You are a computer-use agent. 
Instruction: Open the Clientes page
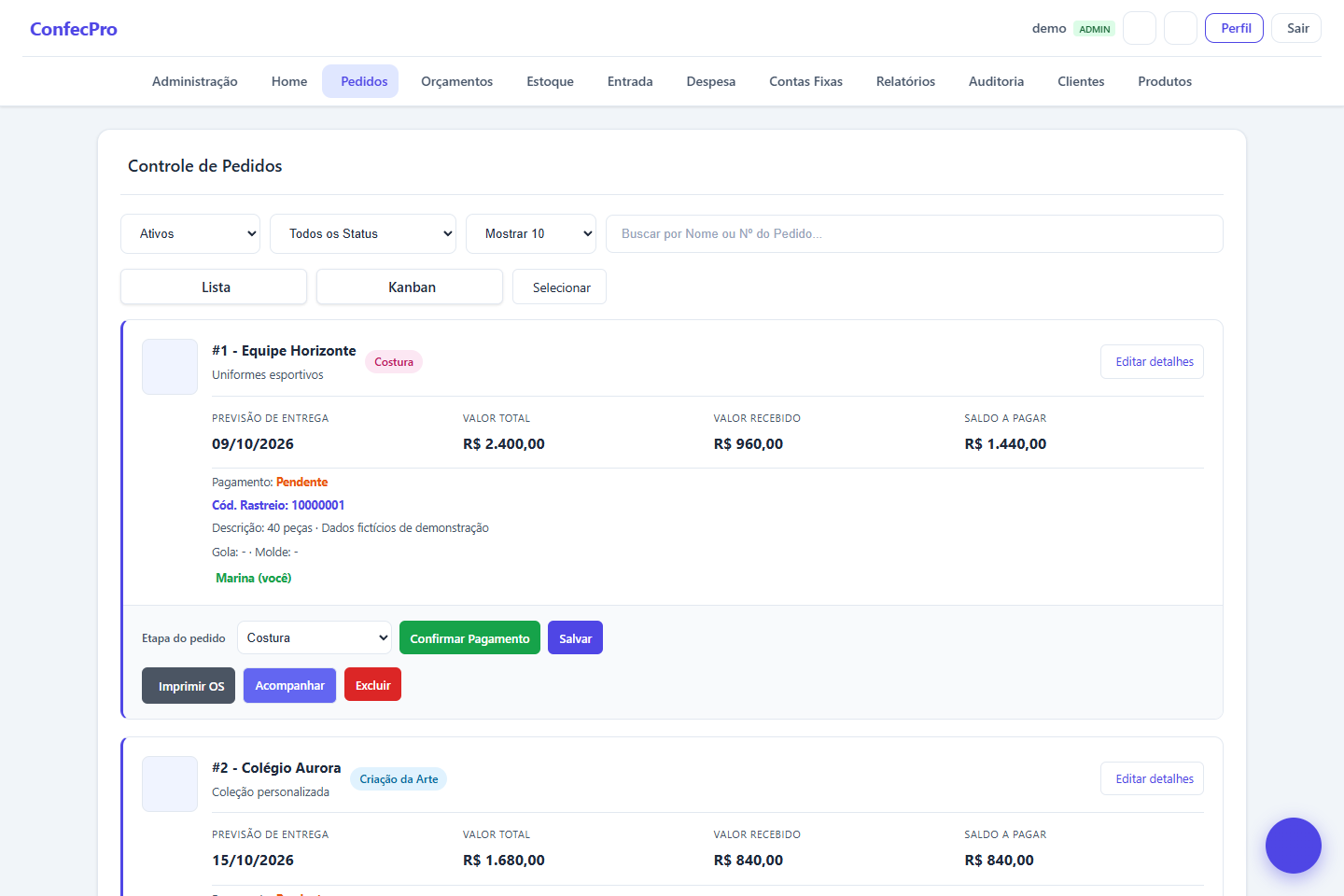pos(1081,81)
